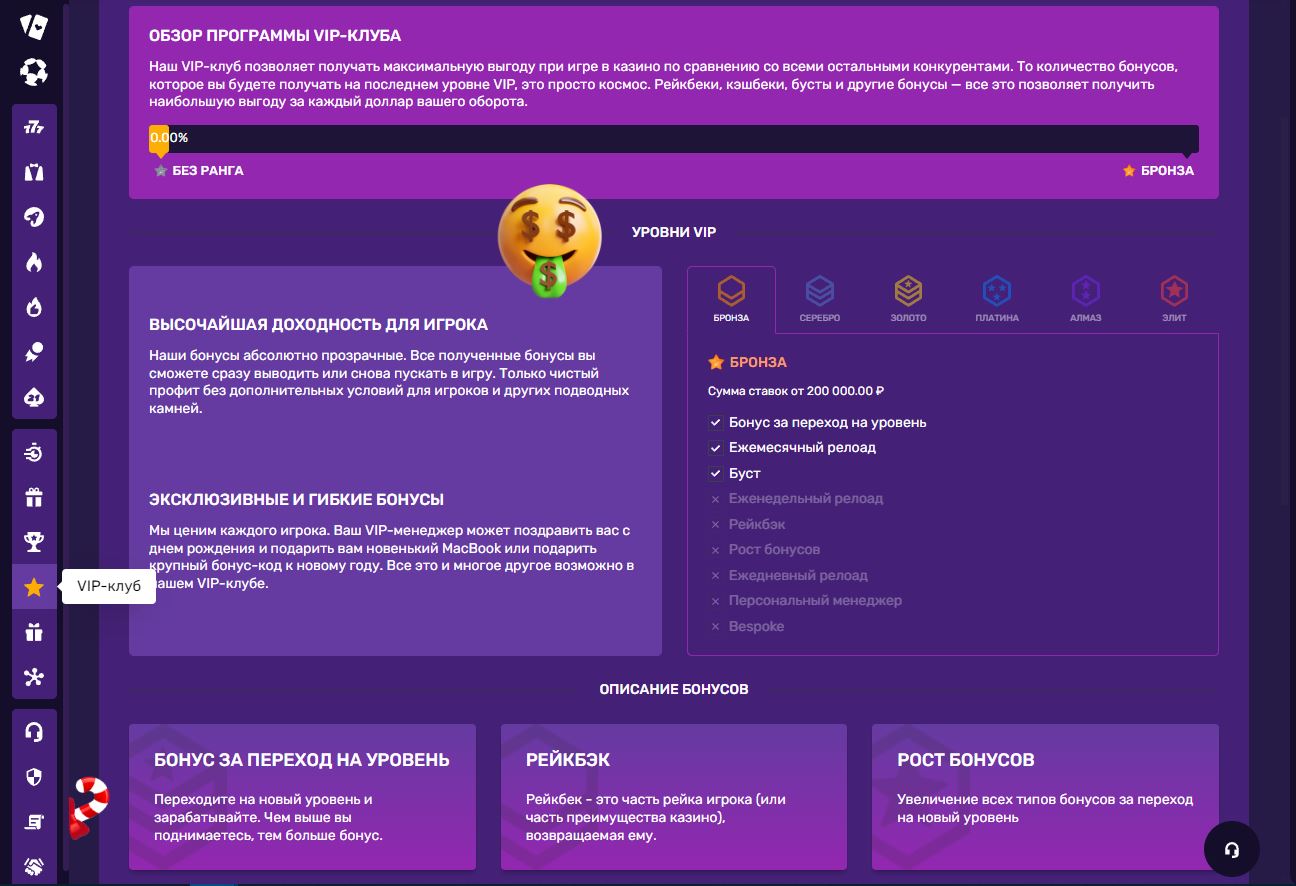Click the Бонус за переход на уровень checkbox
Screen dimensions: 1296x886
(x=715, y=422)
